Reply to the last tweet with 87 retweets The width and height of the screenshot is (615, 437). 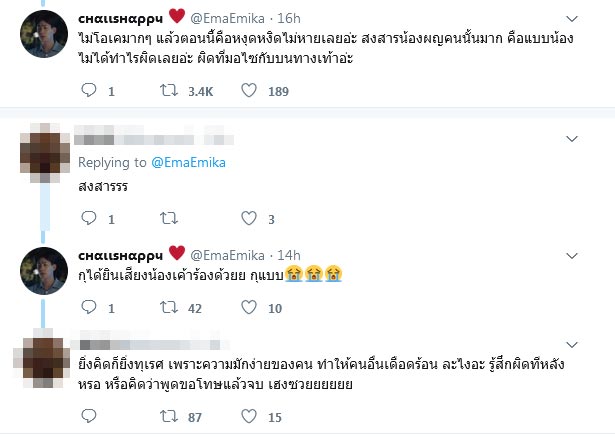tap(87, 416)
